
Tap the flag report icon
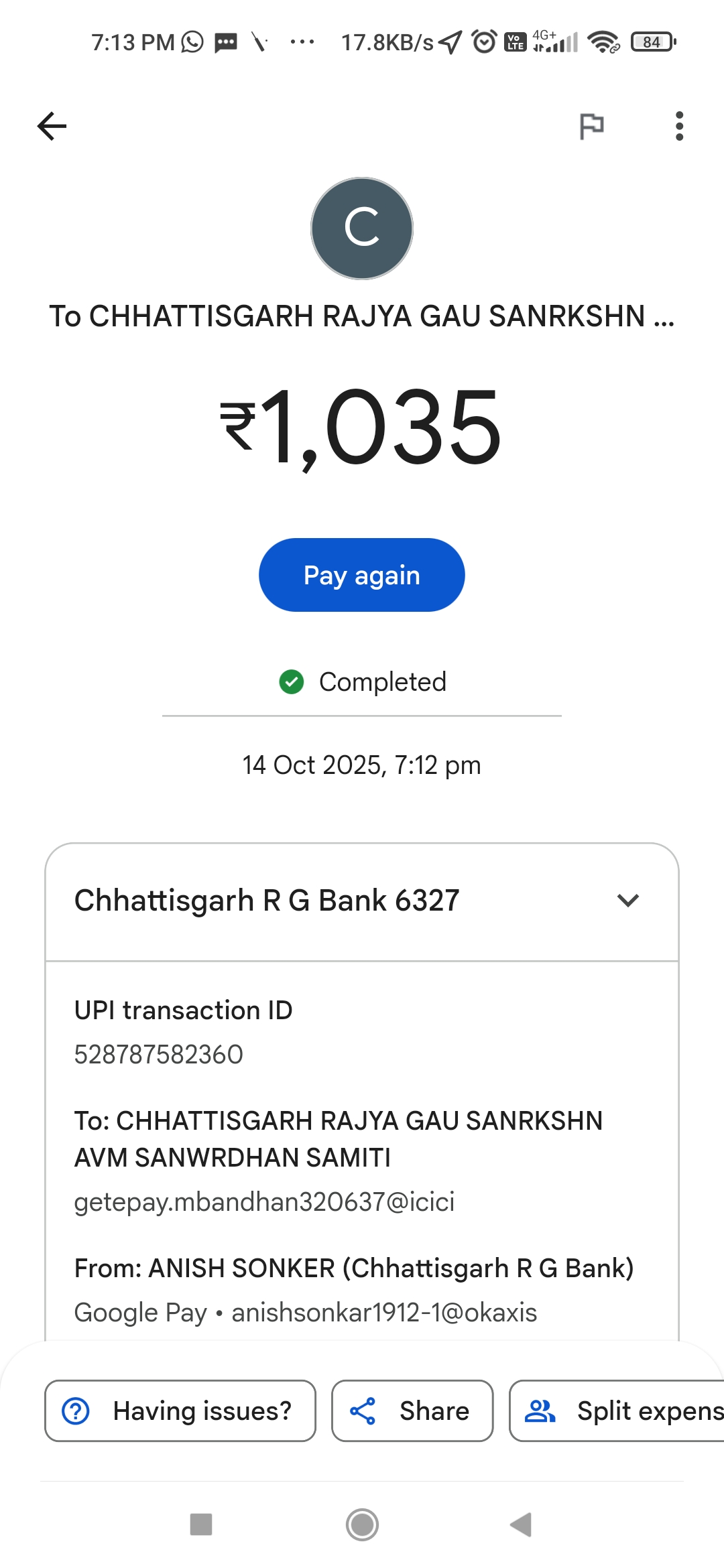[591, 126]
